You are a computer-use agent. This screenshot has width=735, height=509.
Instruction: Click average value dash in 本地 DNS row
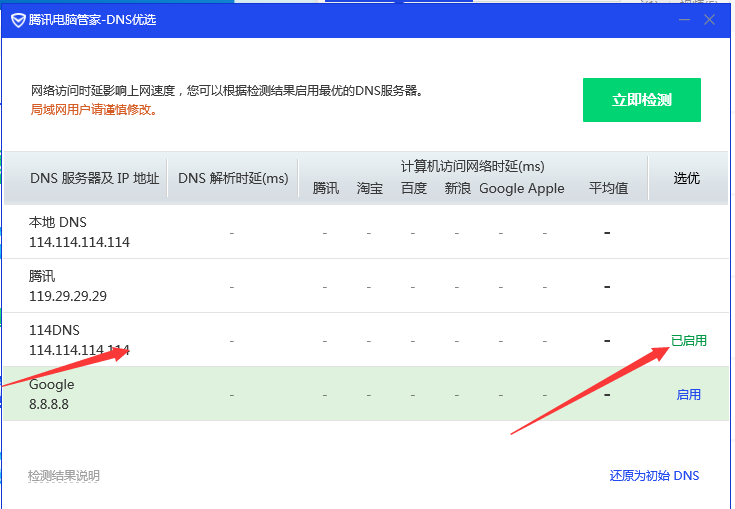pos(607,232)
